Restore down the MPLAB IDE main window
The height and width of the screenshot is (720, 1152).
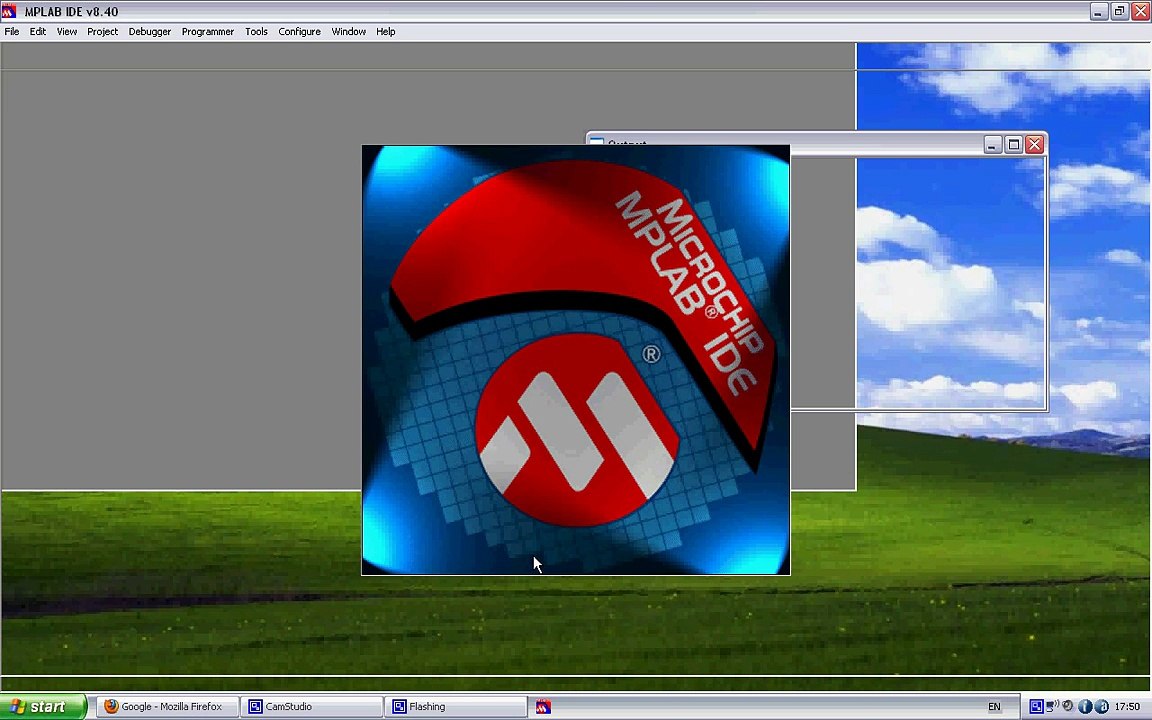coord(1120,11)
